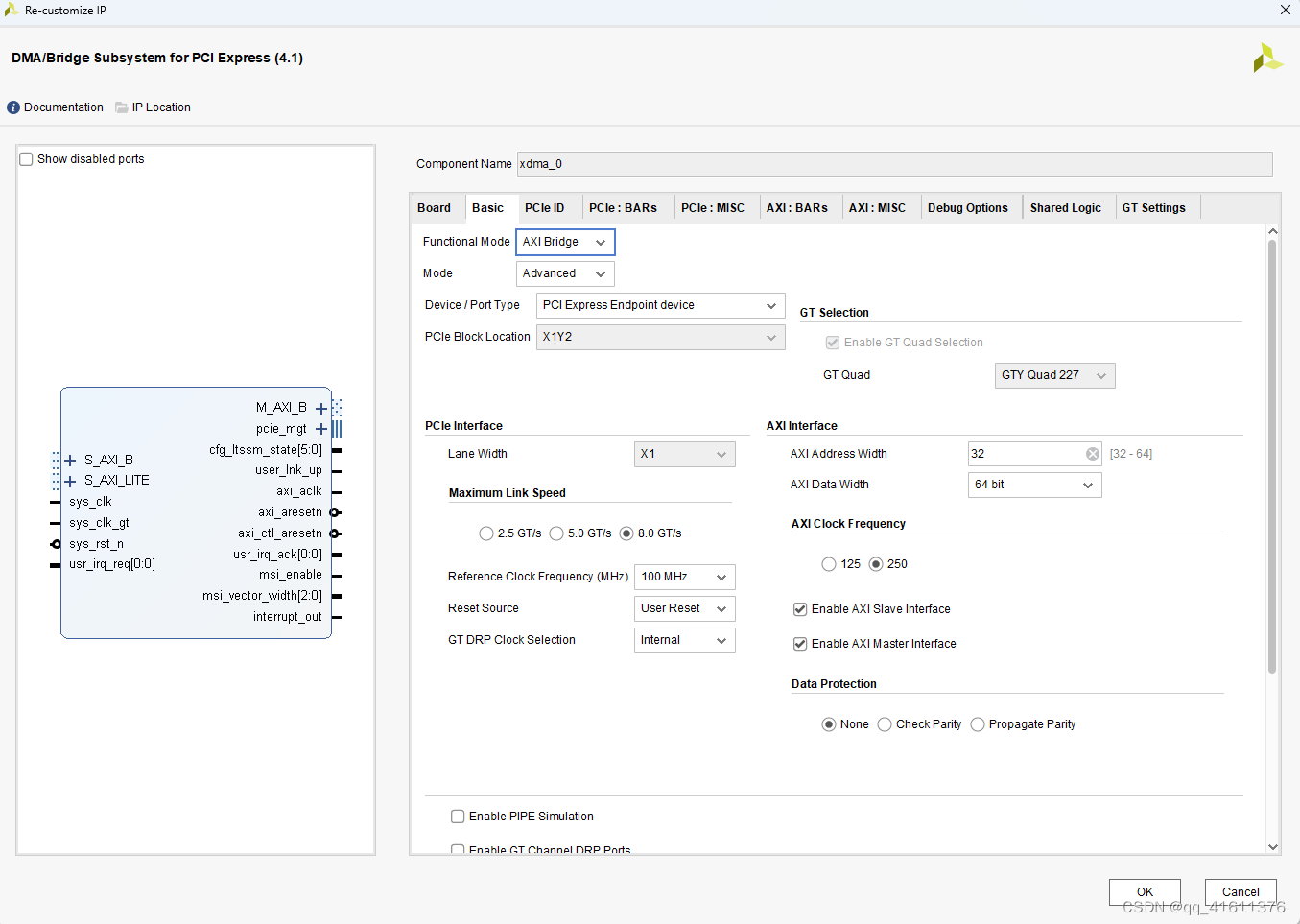Click the scroll up arrow
This screenshot has width=1300, height=924.
click(x=1273, y=231)
